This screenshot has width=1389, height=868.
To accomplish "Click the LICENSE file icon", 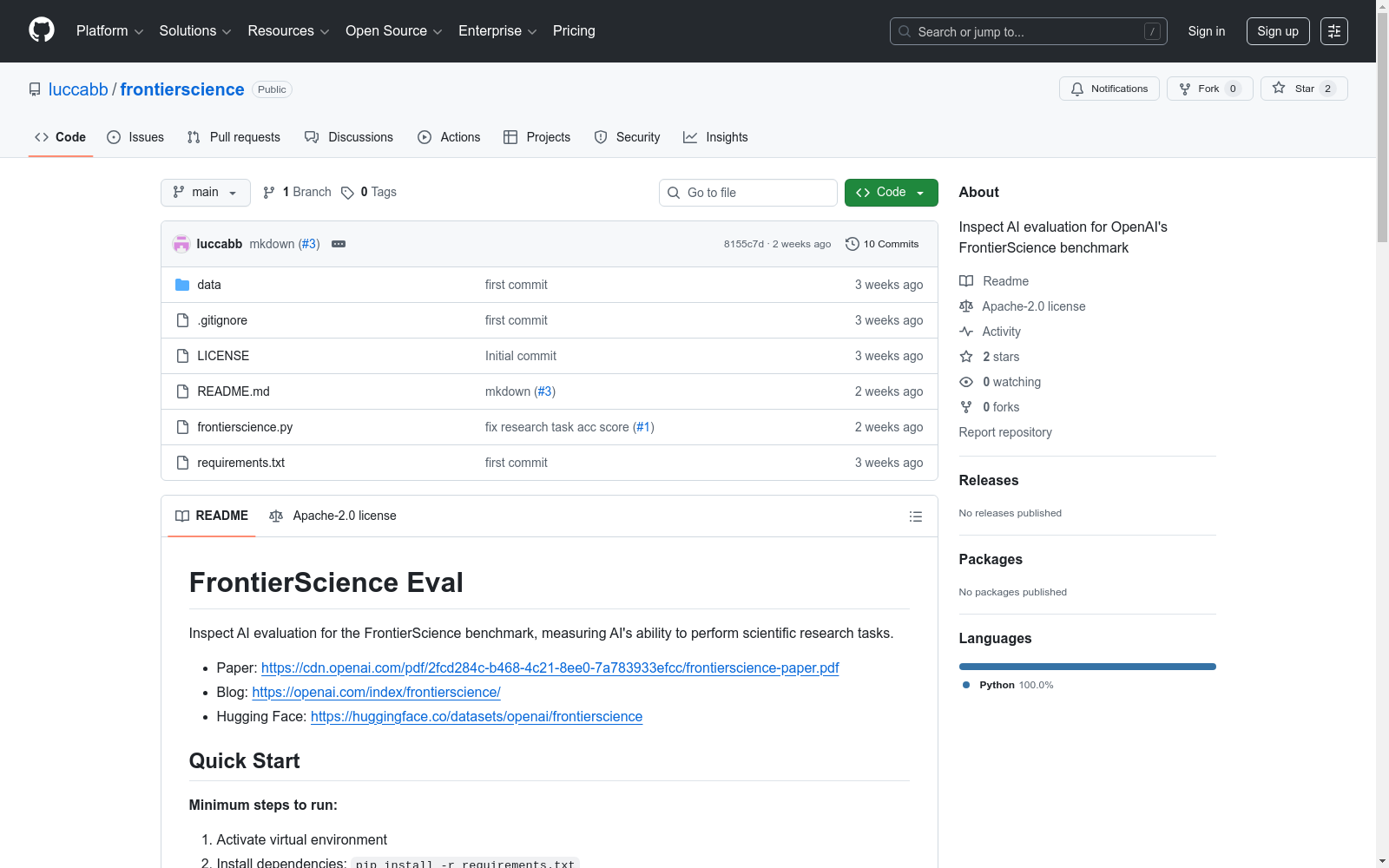I will [x=182, y=356].
